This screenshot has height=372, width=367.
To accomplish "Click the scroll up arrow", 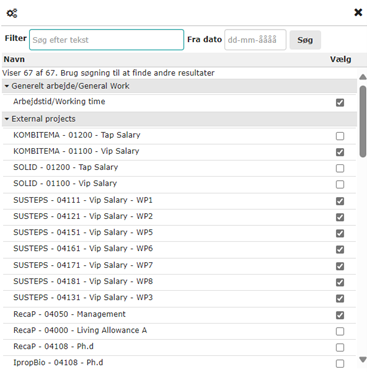I will pyautogui.click(x=363, y=77).
